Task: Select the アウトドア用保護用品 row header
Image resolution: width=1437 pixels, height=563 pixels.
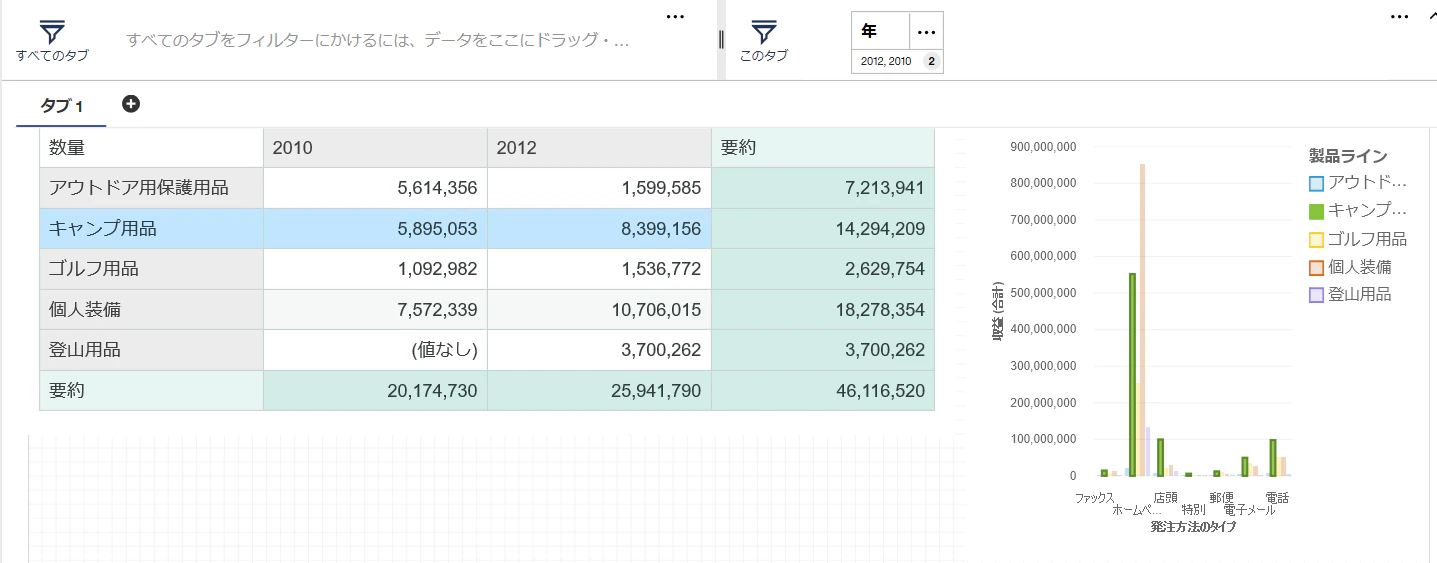Action: 151,188
